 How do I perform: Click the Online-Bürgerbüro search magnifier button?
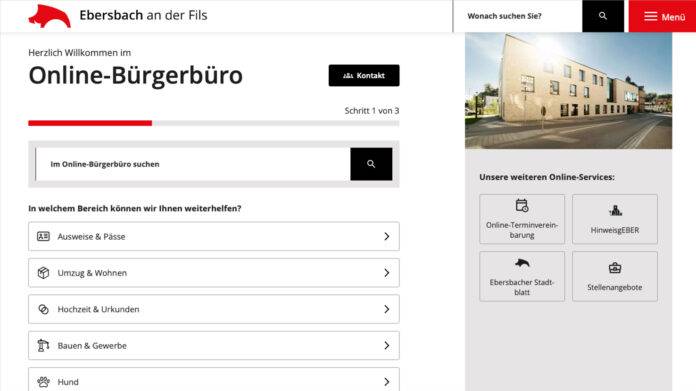click(x=371, y=164)
